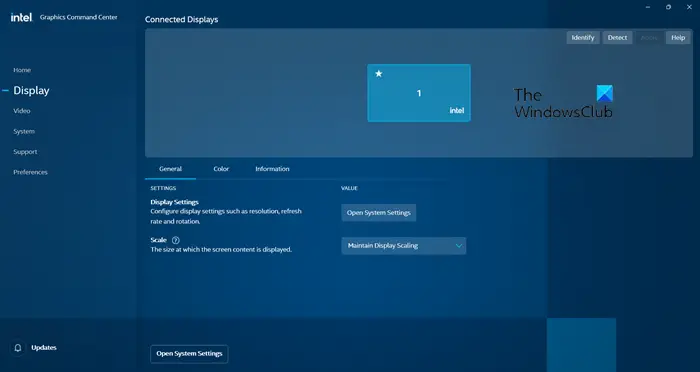Click the star icon on display 1
The width and height of the screenshot is (700, 372).
click(x=379, y=74)
